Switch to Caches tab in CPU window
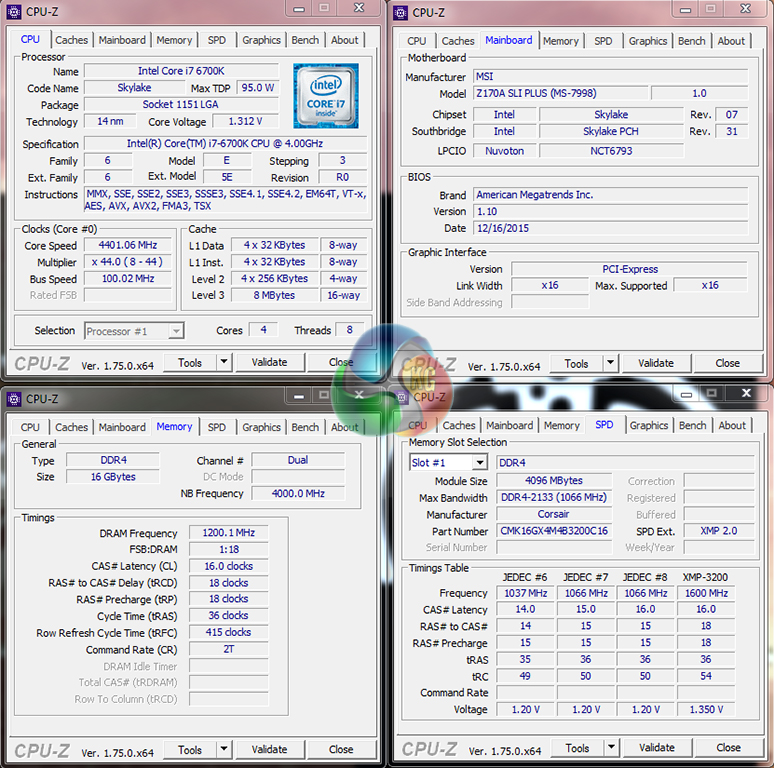Image resolution: width=774 pixels, height=768 pixels. (72, 40)
